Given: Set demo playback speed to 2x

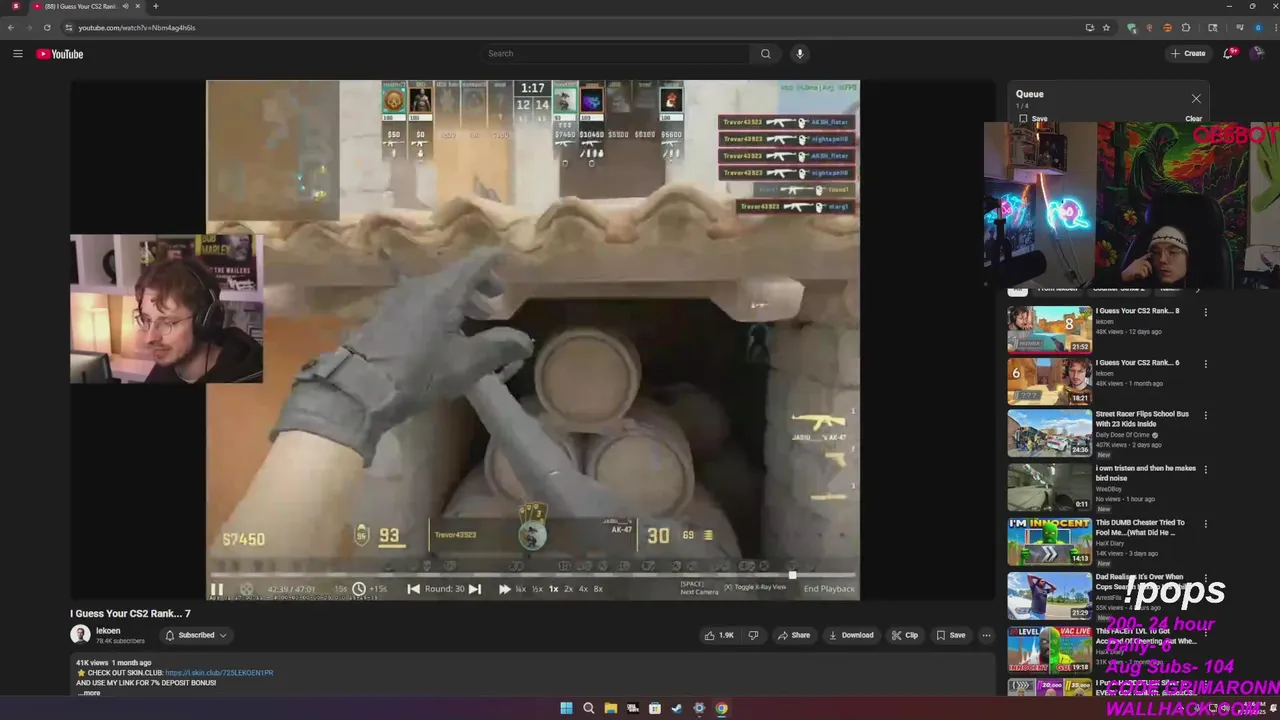Looking at the screenshot, I should [568, 589].
